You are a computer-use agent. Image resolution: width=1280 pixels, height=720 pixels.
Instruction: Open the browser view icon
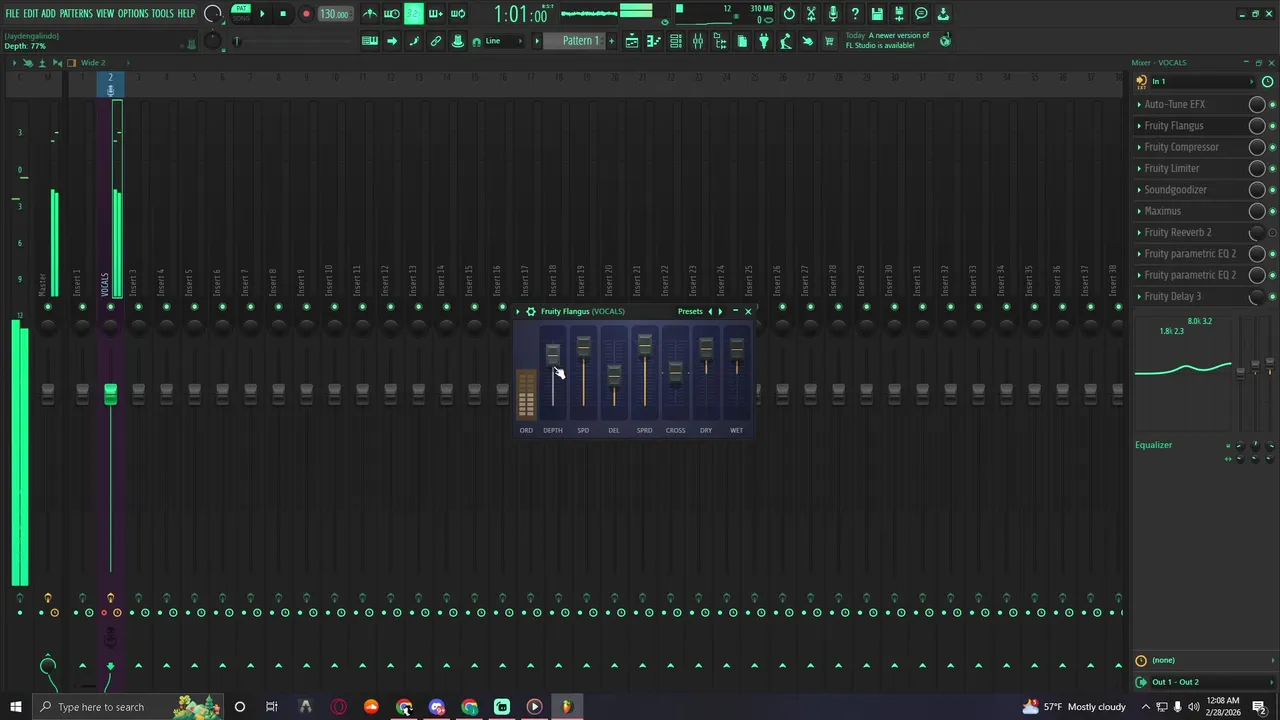(x=720, y=41)
